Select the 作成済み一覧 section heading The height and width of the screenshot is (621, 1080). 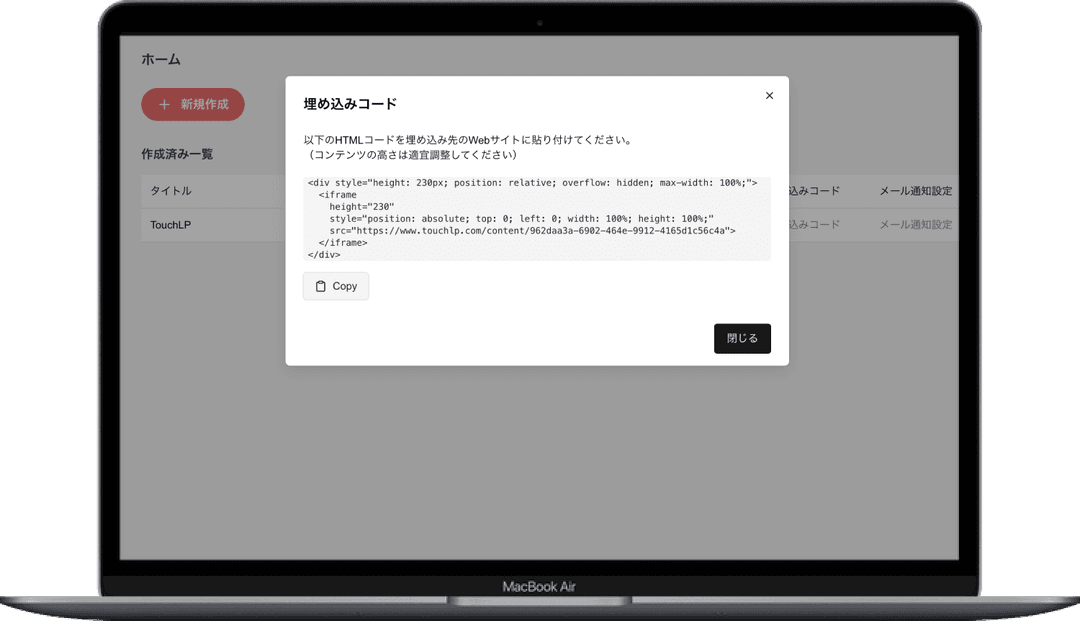point(177,154)
